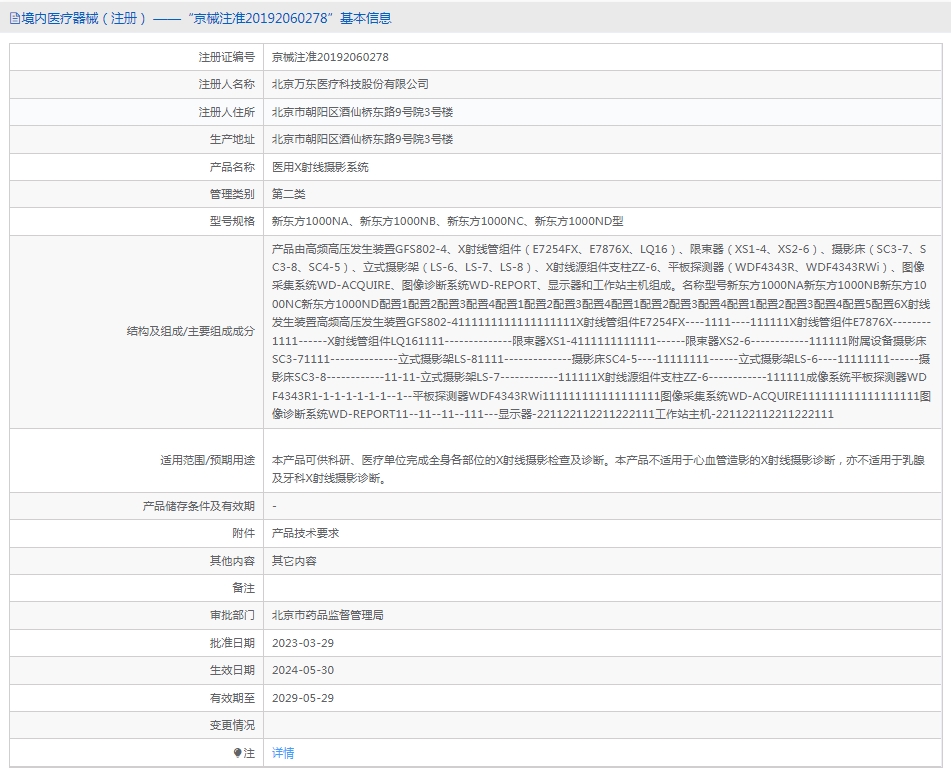Image resolution: width=951 pixels, height=775 pixels.
Task: Click the model spec value 新东方1000NA…
Action: (448, 221)
